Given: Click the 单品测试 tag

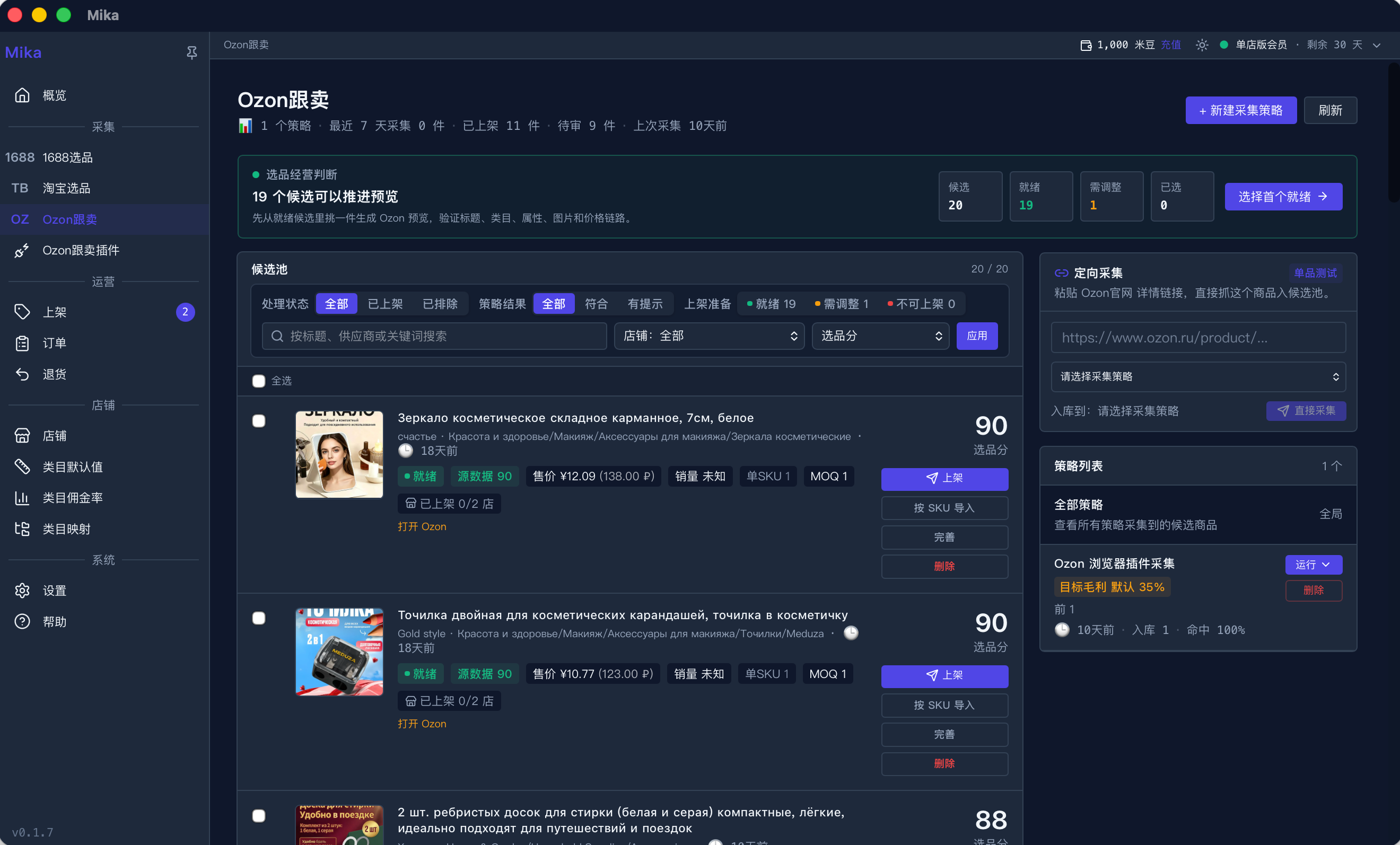Looking at the screenshot, I should (1315, 273).
